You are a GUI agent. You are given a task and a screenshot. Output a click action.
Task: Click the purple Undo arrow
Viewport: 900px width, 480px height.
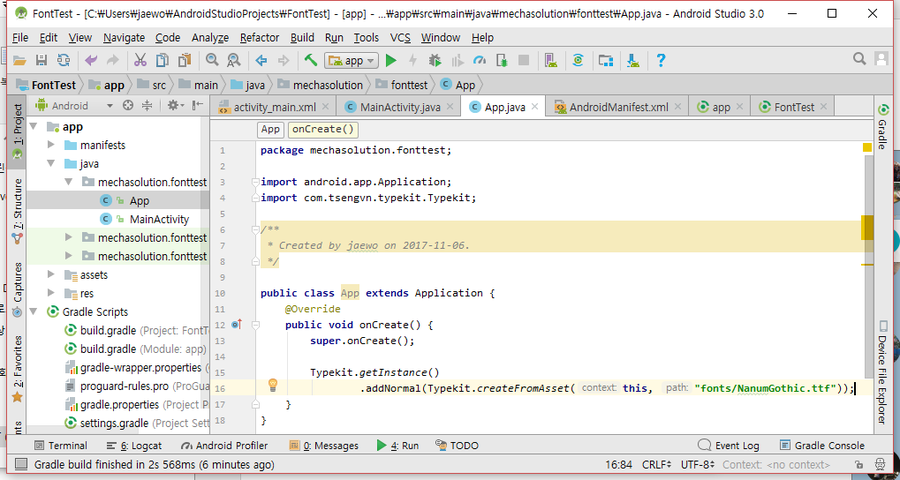91,60
